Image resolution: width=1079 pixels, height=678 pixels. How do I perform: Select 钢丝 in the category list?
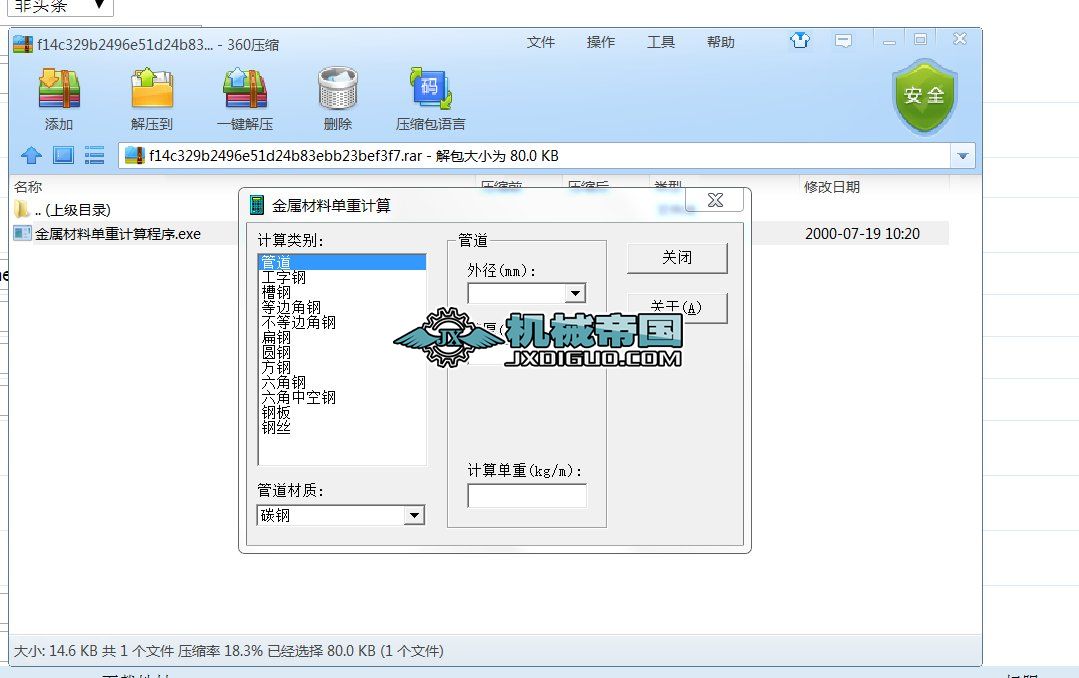click(342, 427)
